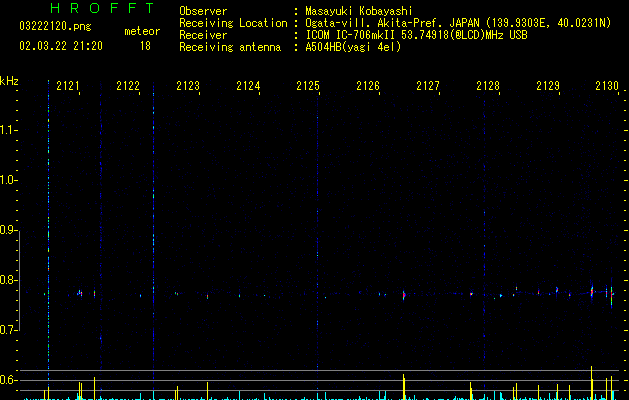629x400 pixels.
Task: Click the 1.0 kHz axis label
Action: (x=8, y=180)
